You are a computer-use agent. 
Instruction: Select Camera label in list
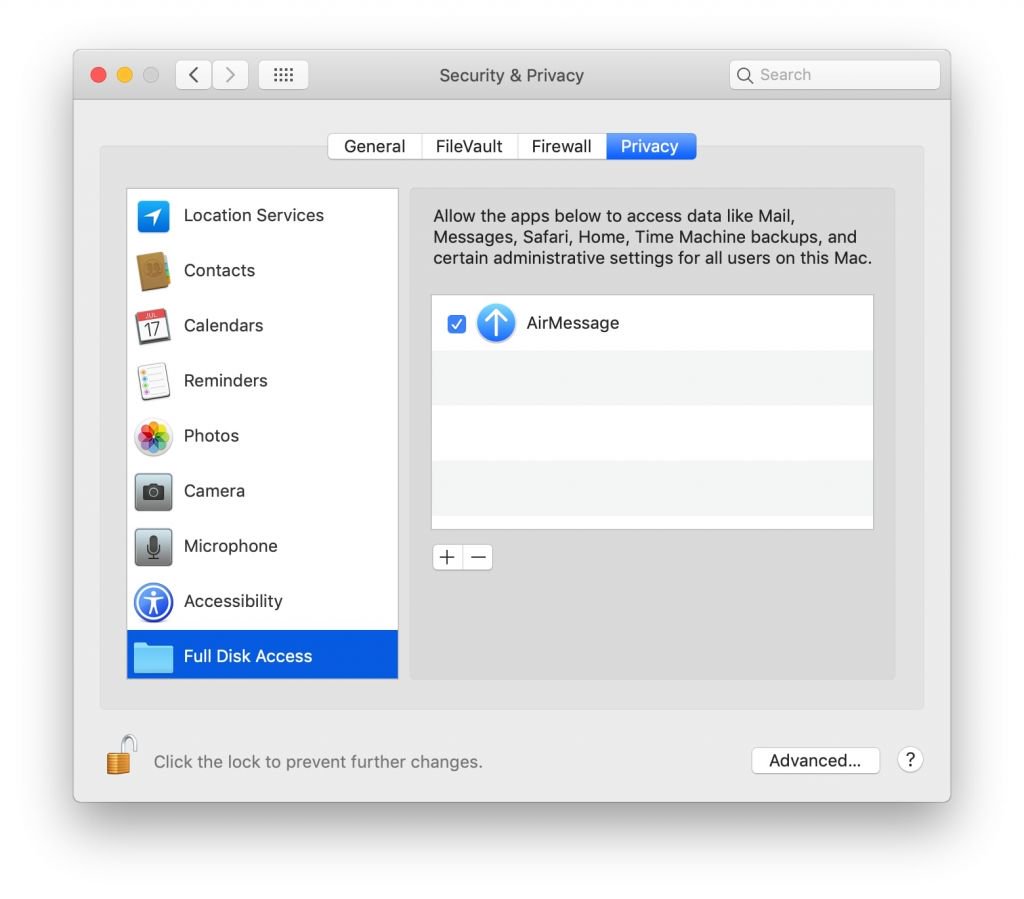click(x=214, y=491)
